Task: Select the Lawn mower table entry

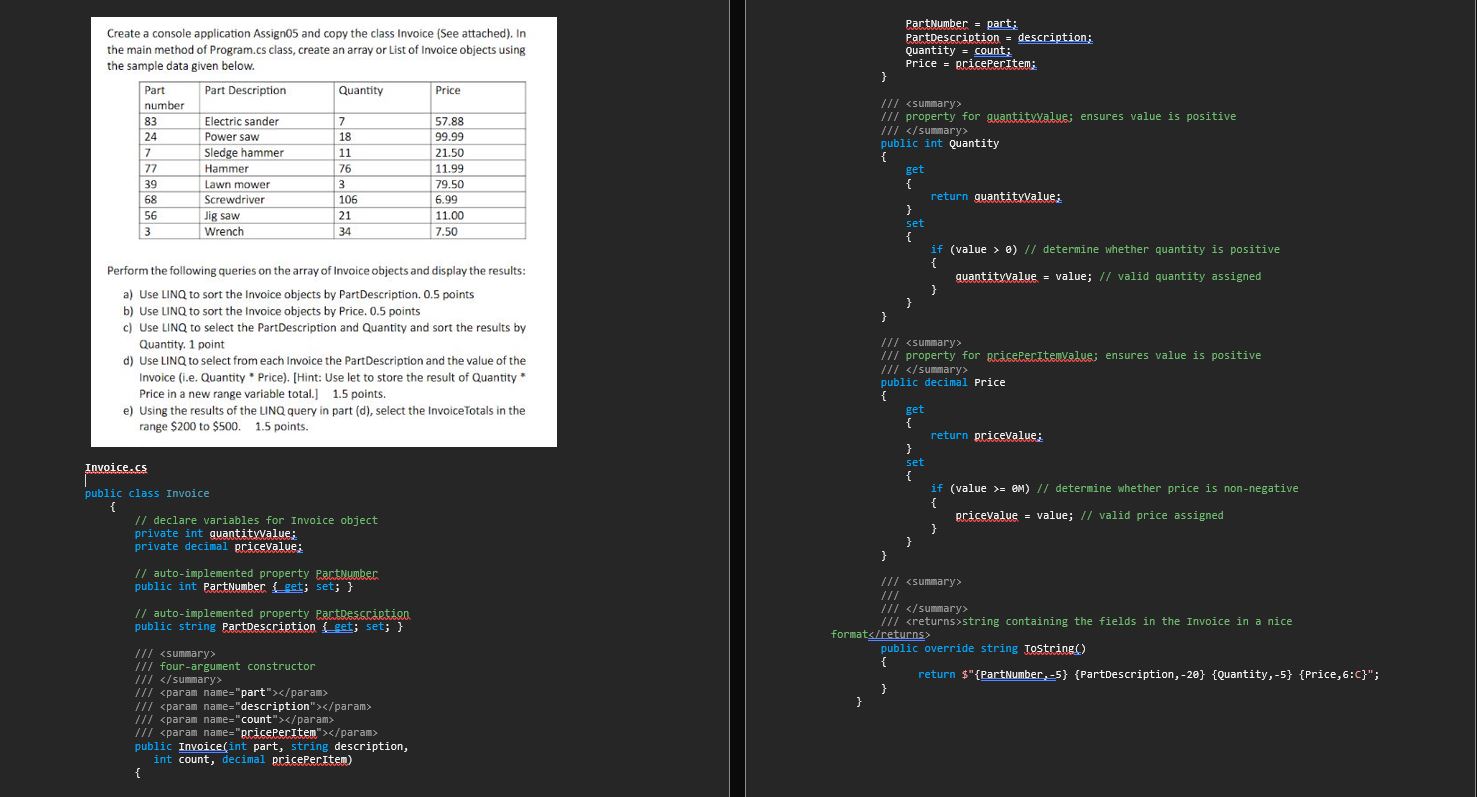Action: 236,184
